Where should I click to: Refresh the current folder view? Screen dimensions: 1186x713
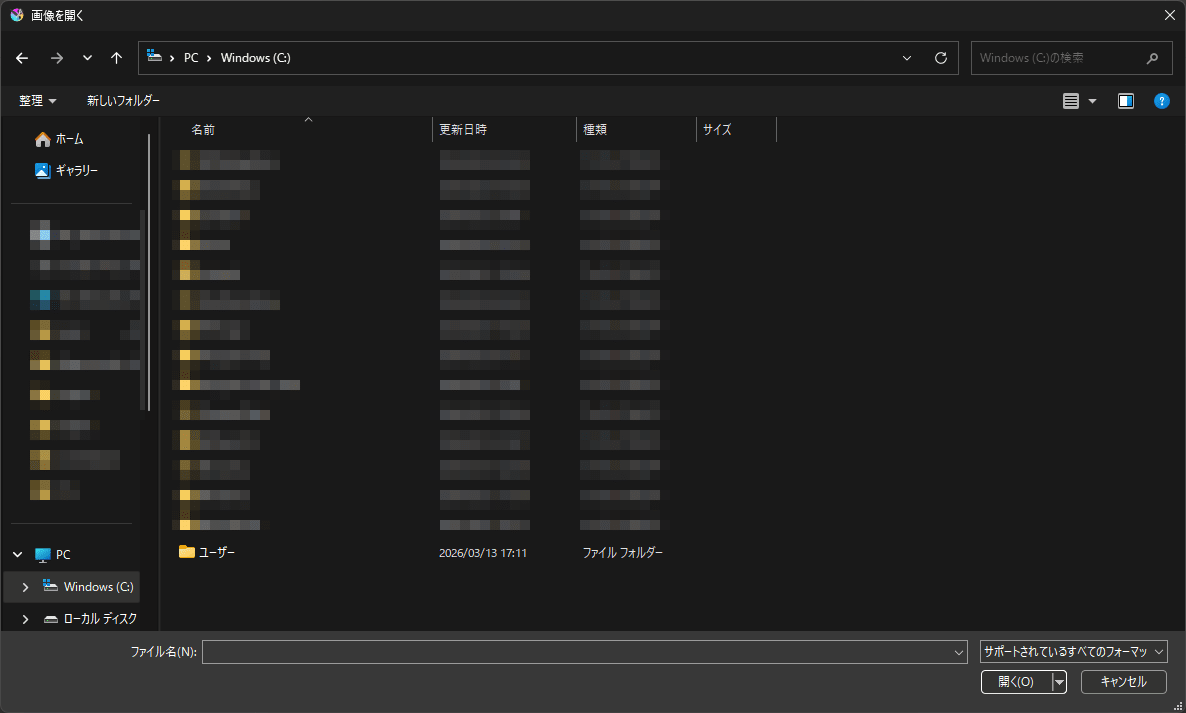coord(940,58)
